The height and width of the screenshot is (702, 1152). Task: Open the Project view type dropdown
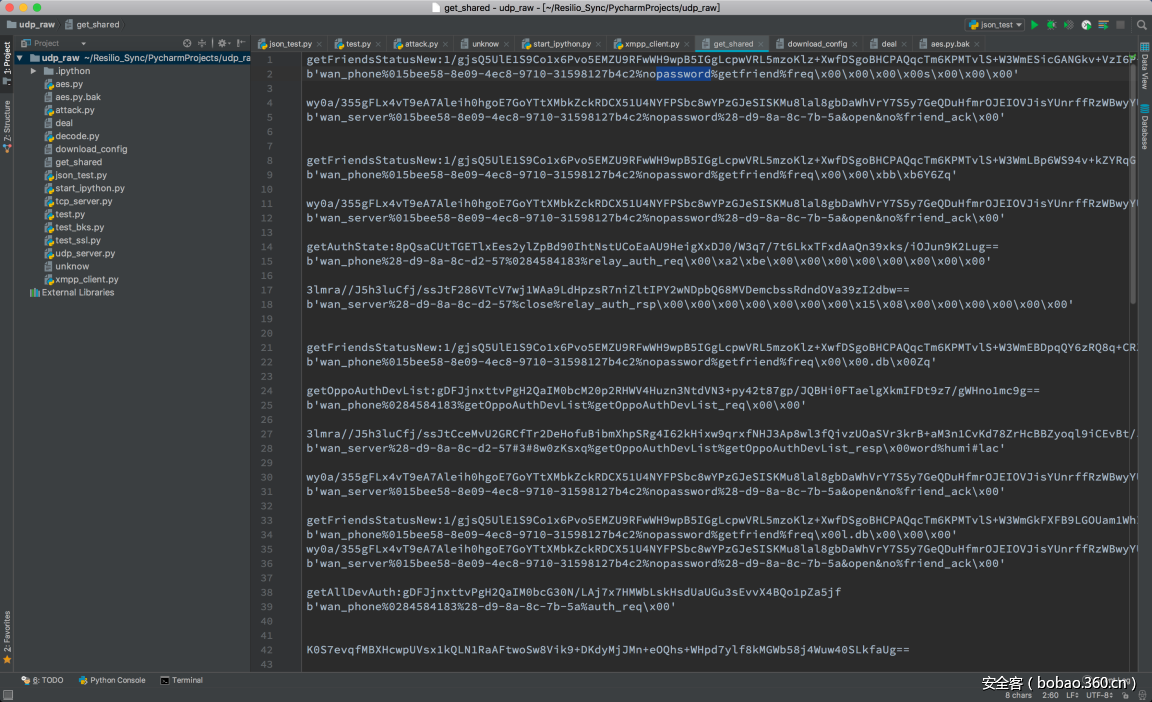coord(84,43)
